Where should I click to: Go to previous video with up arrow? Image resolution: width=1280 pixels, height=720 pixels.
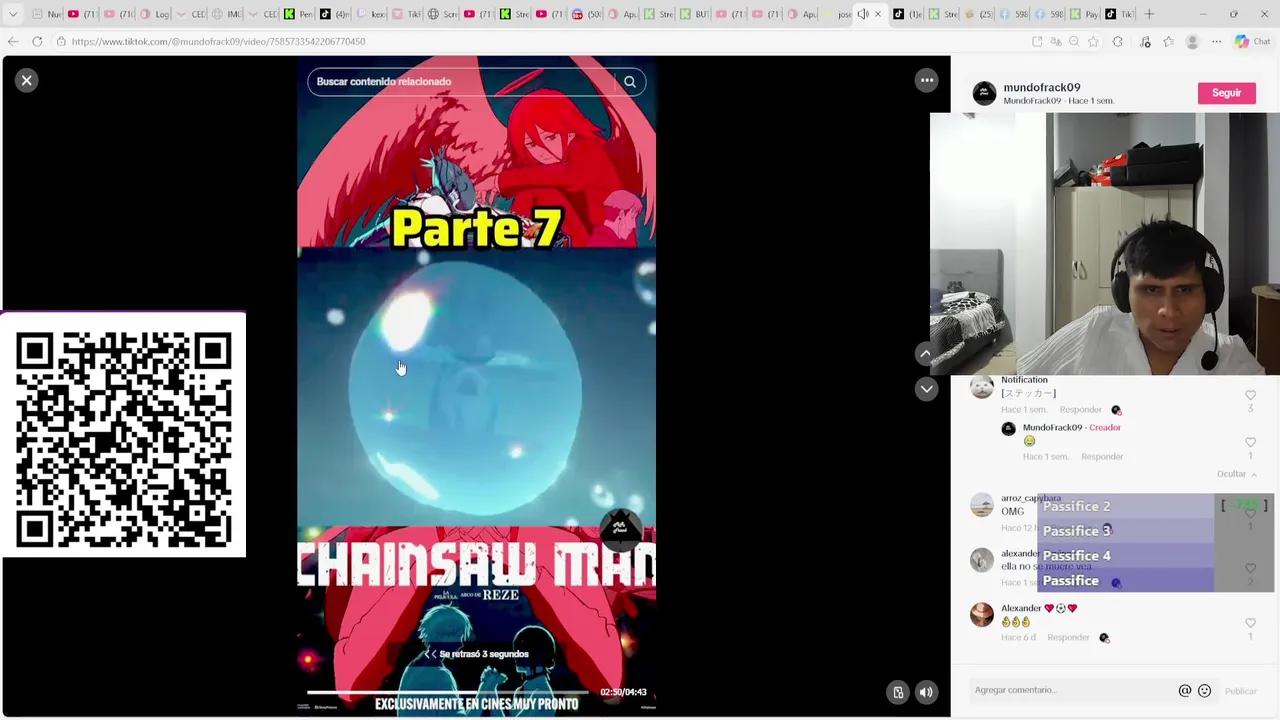pyautogui.click(x=926, y=353)
